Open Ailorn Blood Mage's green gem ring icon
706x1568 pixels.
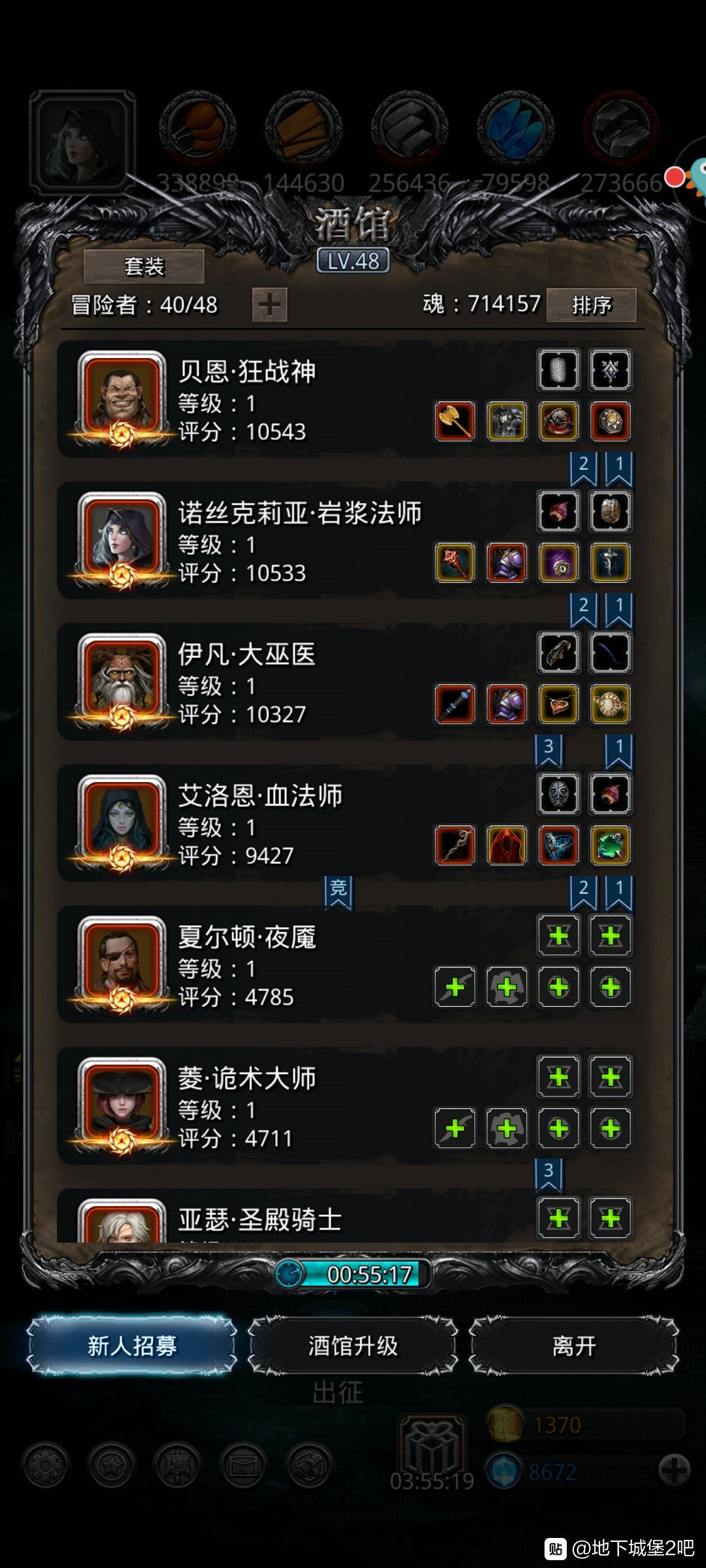[x=610, y=845]
